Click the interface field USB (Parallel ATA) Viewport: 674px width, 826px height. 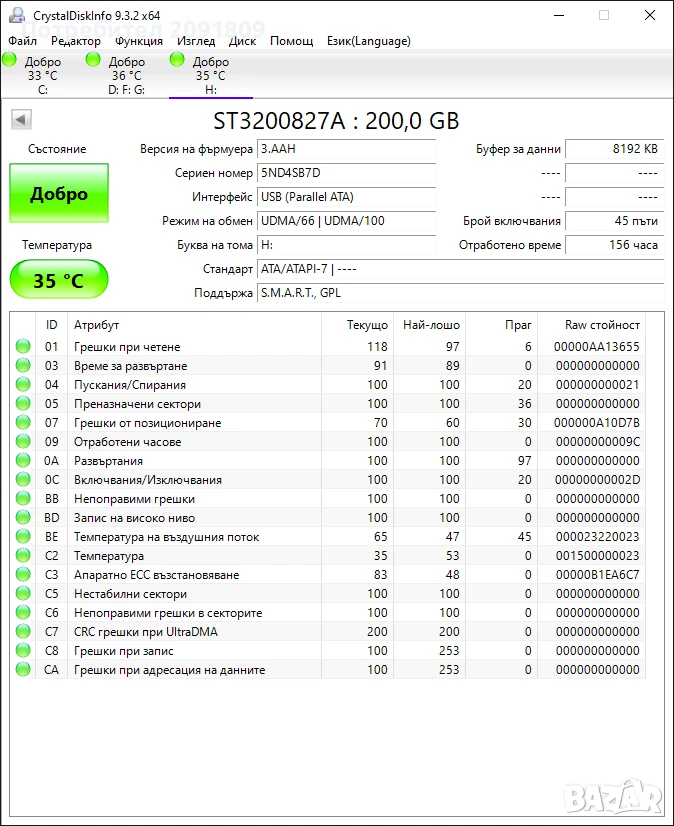(347, 197)
